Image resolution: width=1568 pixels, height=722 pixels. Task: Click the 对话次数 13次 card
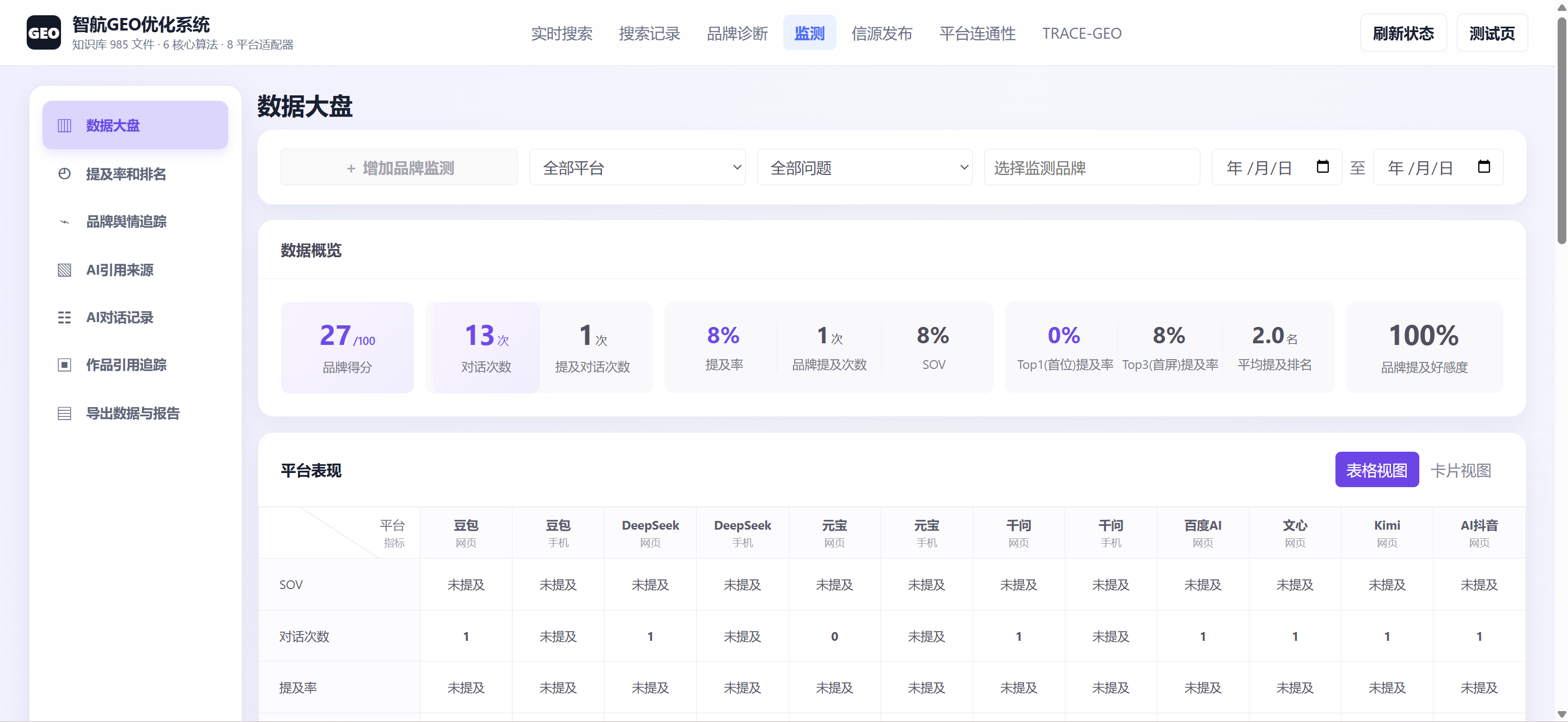[486, 348]
